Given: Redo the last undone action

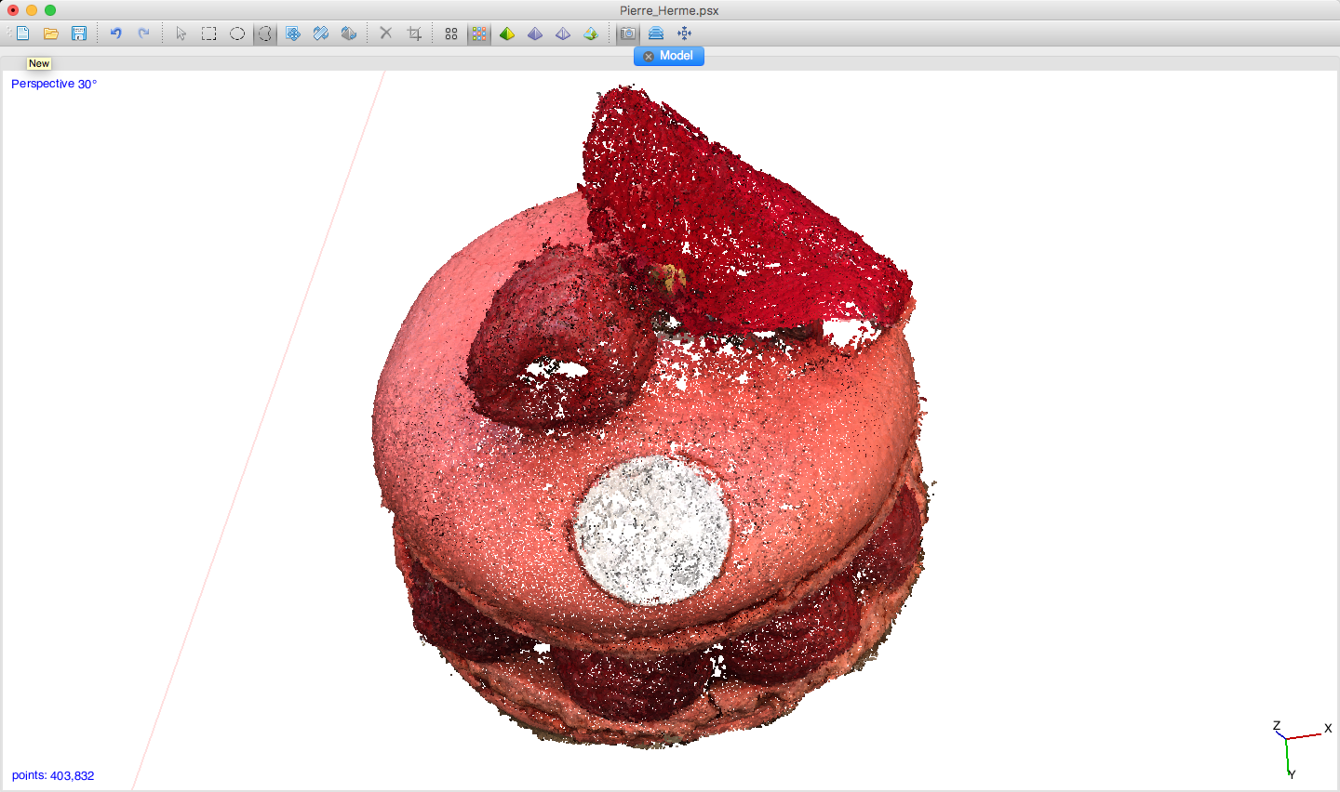Looking at the screenshot, I should click(144, 34).
